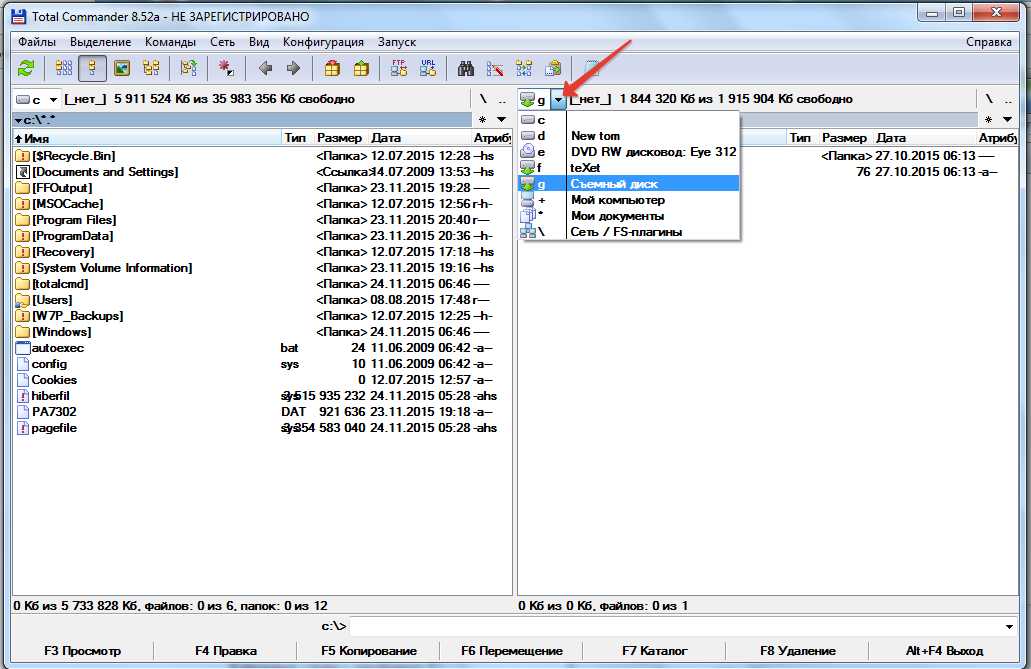Screen dimensions: 1031x669
Task: Open FTP connection toolbar icon
Action: tap(399, 68)
